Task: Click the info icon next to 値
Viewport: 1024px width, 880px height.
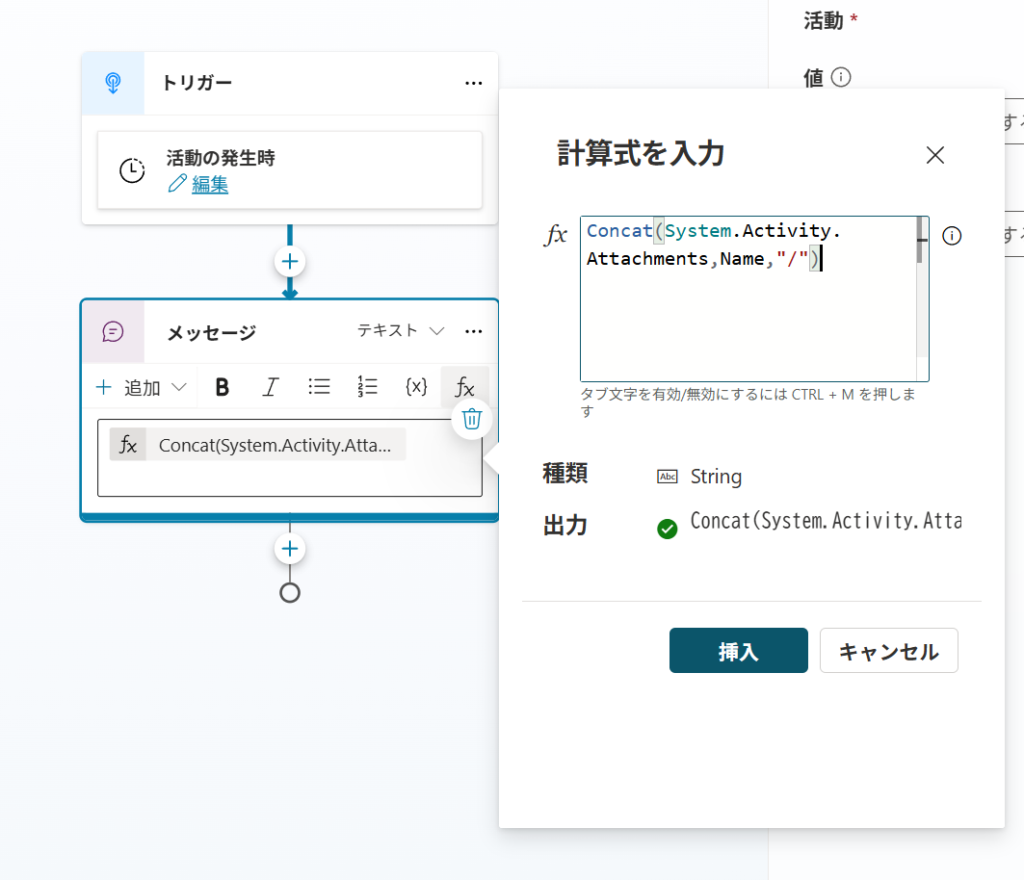Action: [x=841, y=77]
